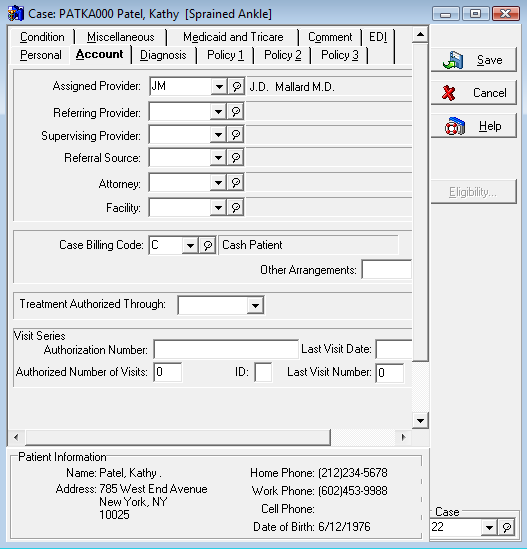Screen dimensions: 527x549
Task: Open the Case Billing Code dropdown
Action: [190, 245]
